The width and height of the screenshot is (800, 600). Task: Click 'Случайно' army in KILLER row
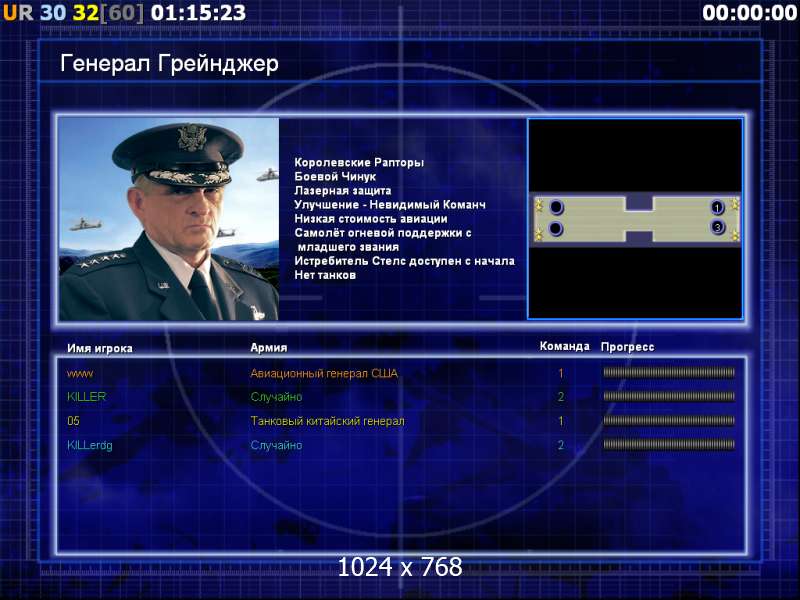(276, 397)
